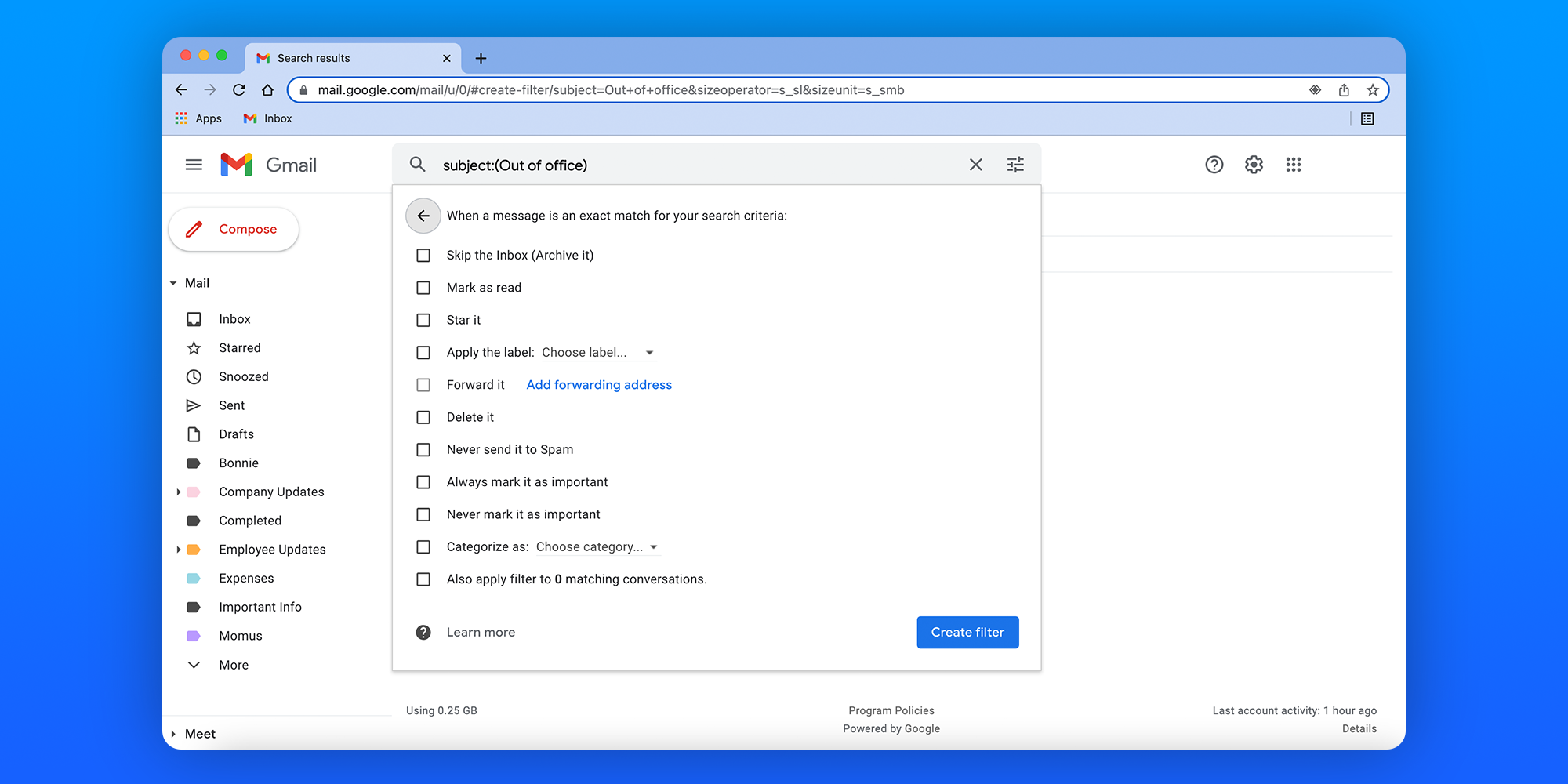Check Skip the Inbox (Archive it)
Screen dimensions: 1568x784
[423, 256]
